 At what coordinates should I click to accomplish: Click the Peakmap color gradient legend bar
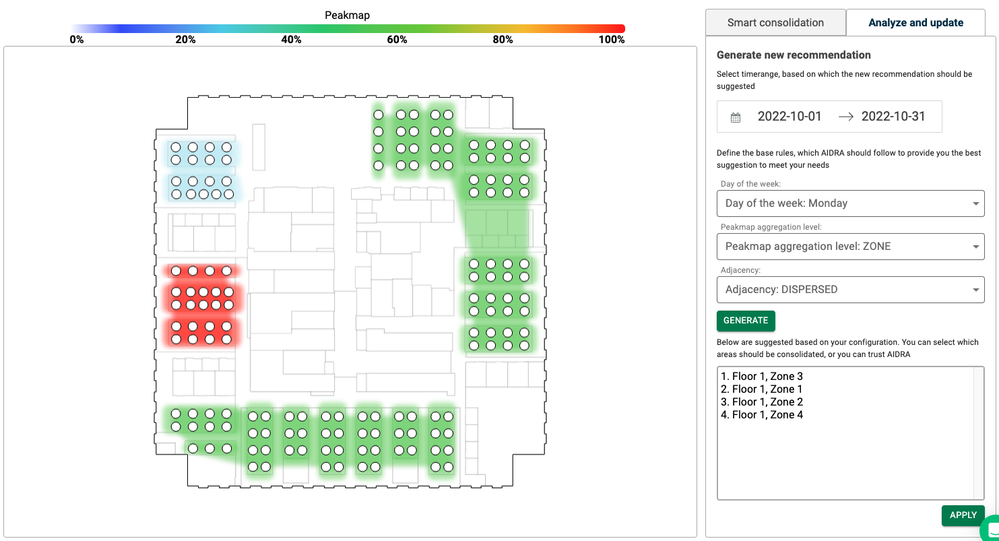pos(348,29)
